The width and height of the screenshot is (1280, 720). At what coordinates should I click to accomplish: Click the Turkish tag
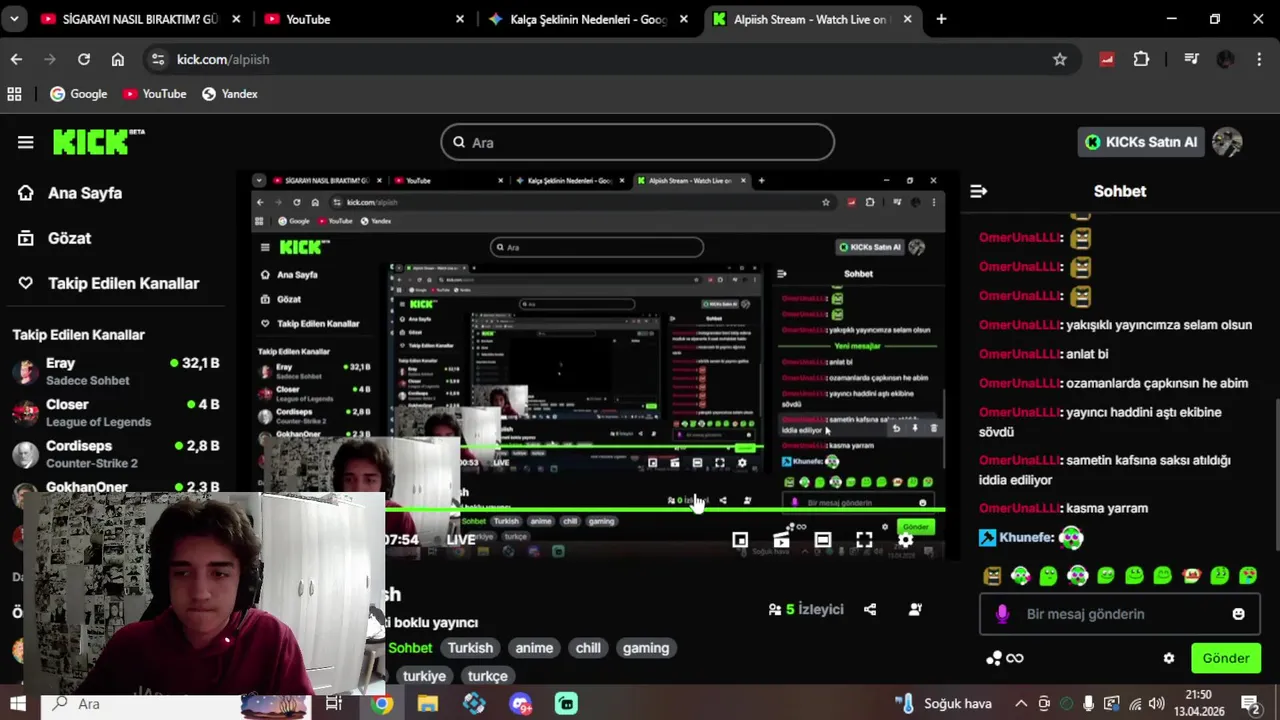click(470, 648)
